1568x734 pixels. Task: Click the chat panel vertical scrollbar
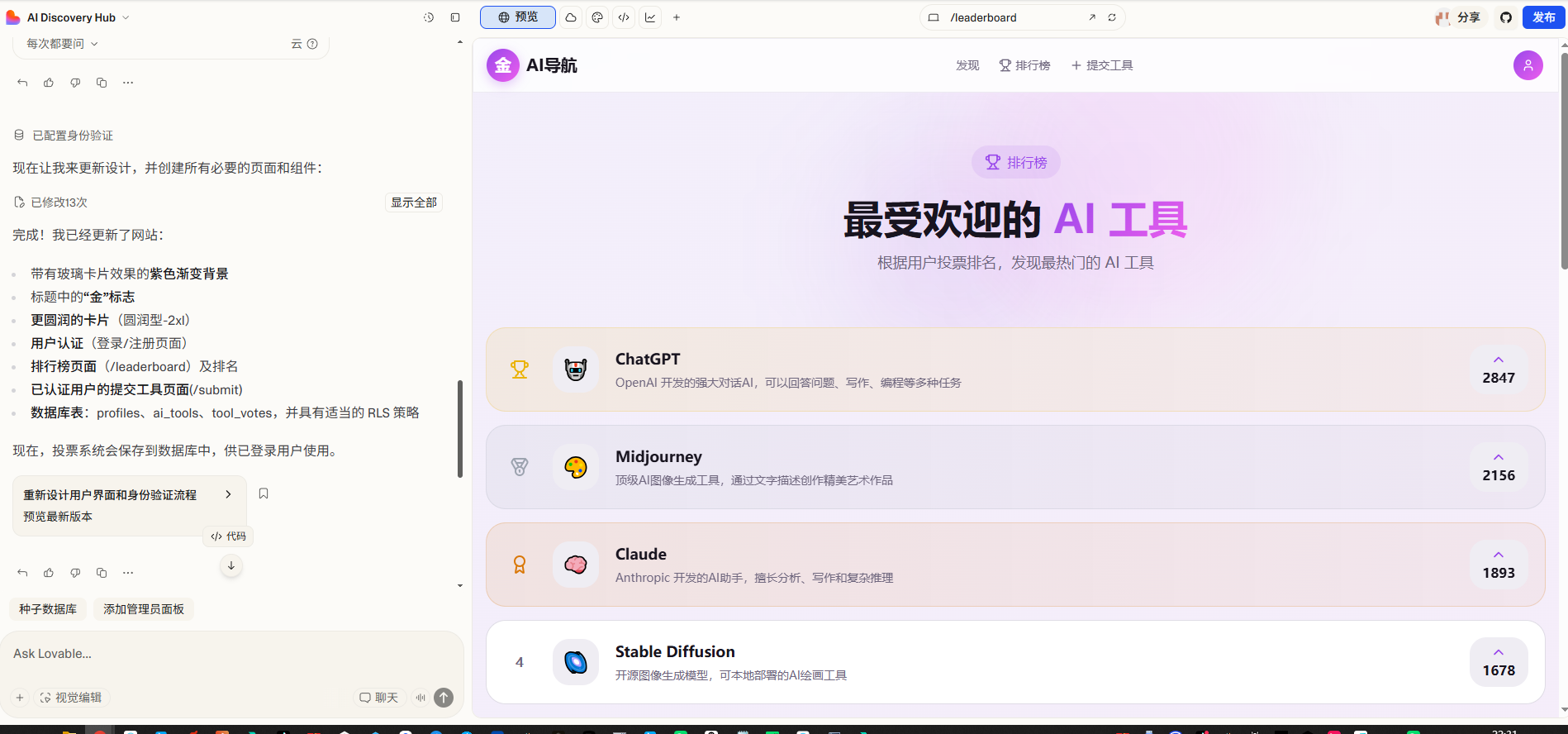coord(460,429)
